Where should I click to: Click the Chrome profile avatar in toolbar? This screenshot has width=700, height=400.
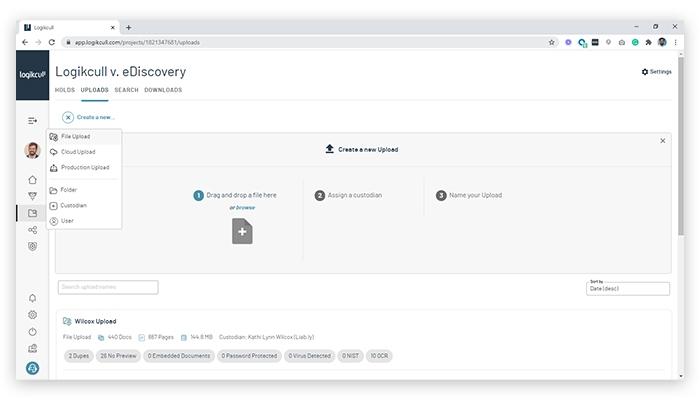point(662,42)
